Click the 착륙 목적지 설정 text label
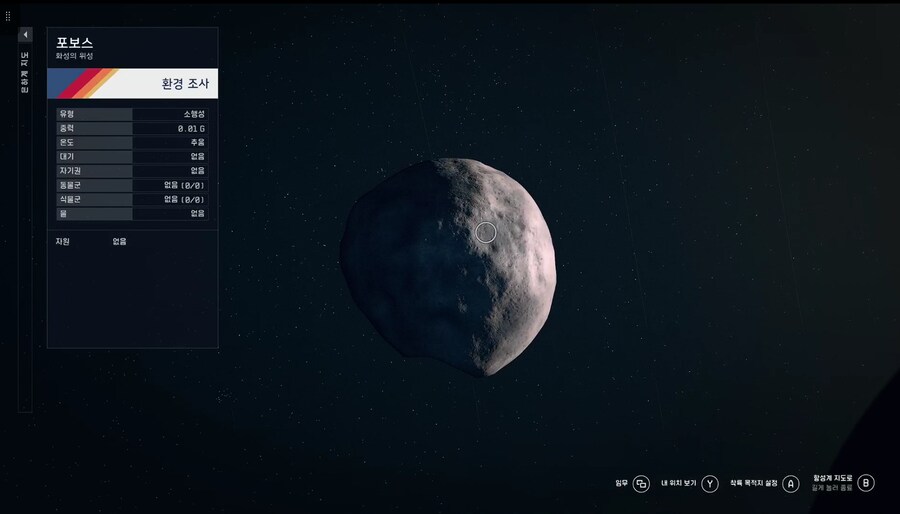The width and height of the screenshot is (900, 514). 753,483
